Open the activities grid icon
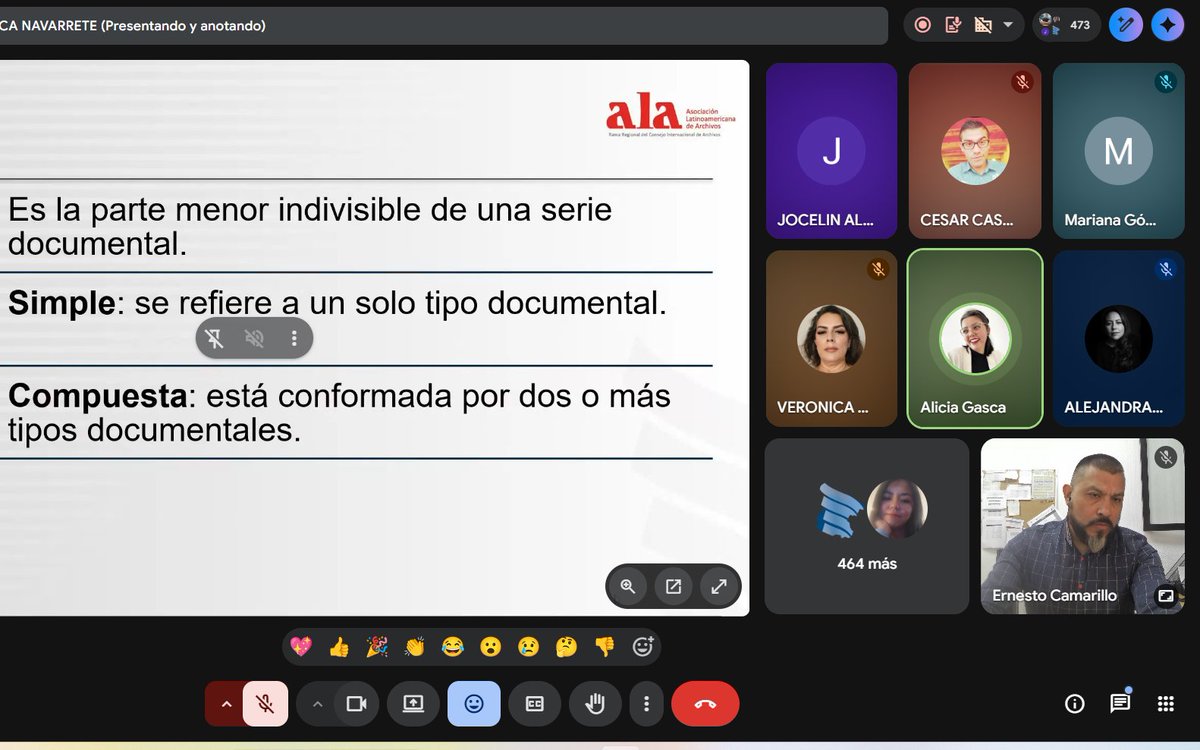Screen dimensions: 1200x750 pos(1165,704)
